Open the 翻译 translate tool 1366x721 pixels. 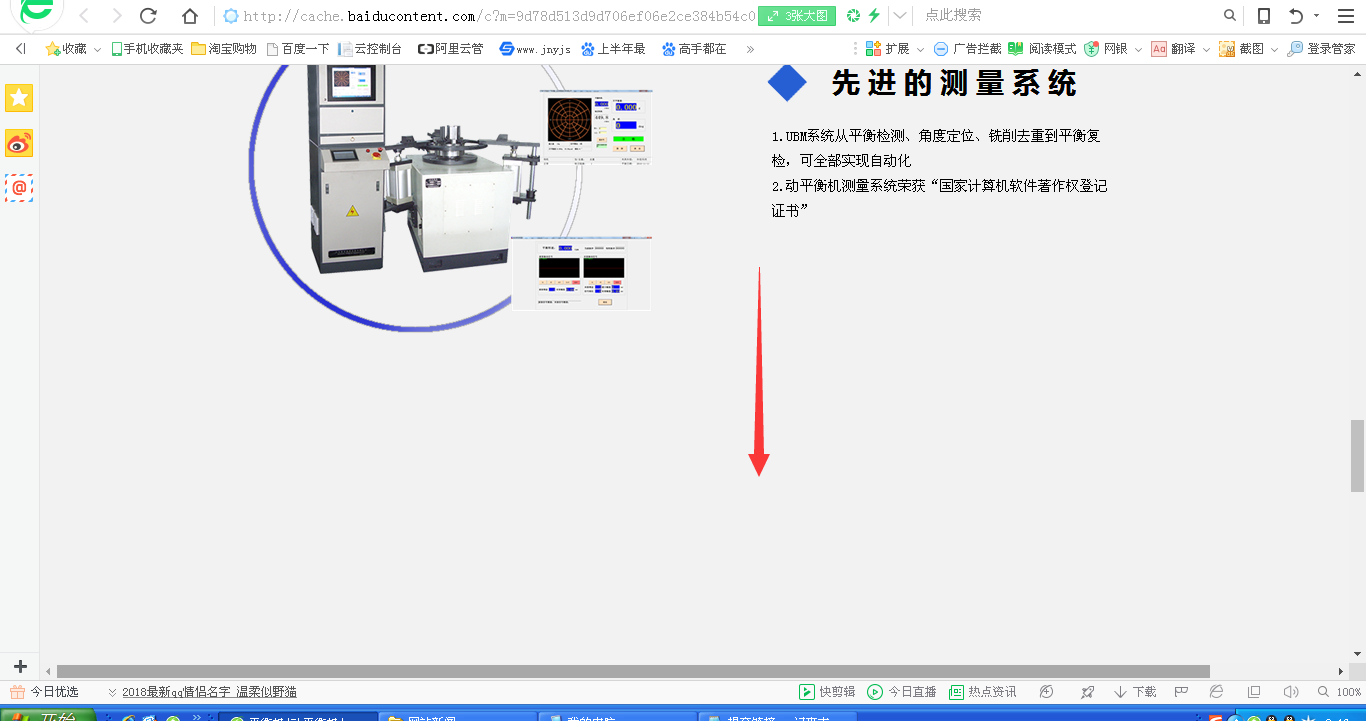click(1174, 48)
